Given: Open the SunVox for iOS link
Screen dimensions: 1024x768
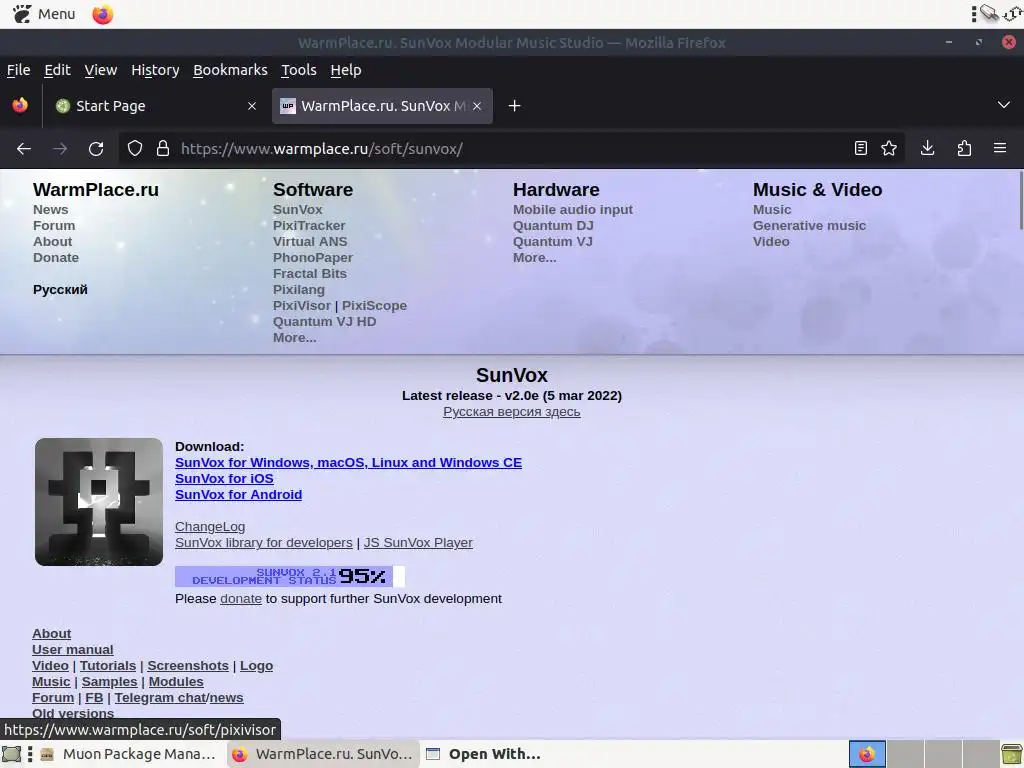Looking at the screenshot, I should coord(224,479).
